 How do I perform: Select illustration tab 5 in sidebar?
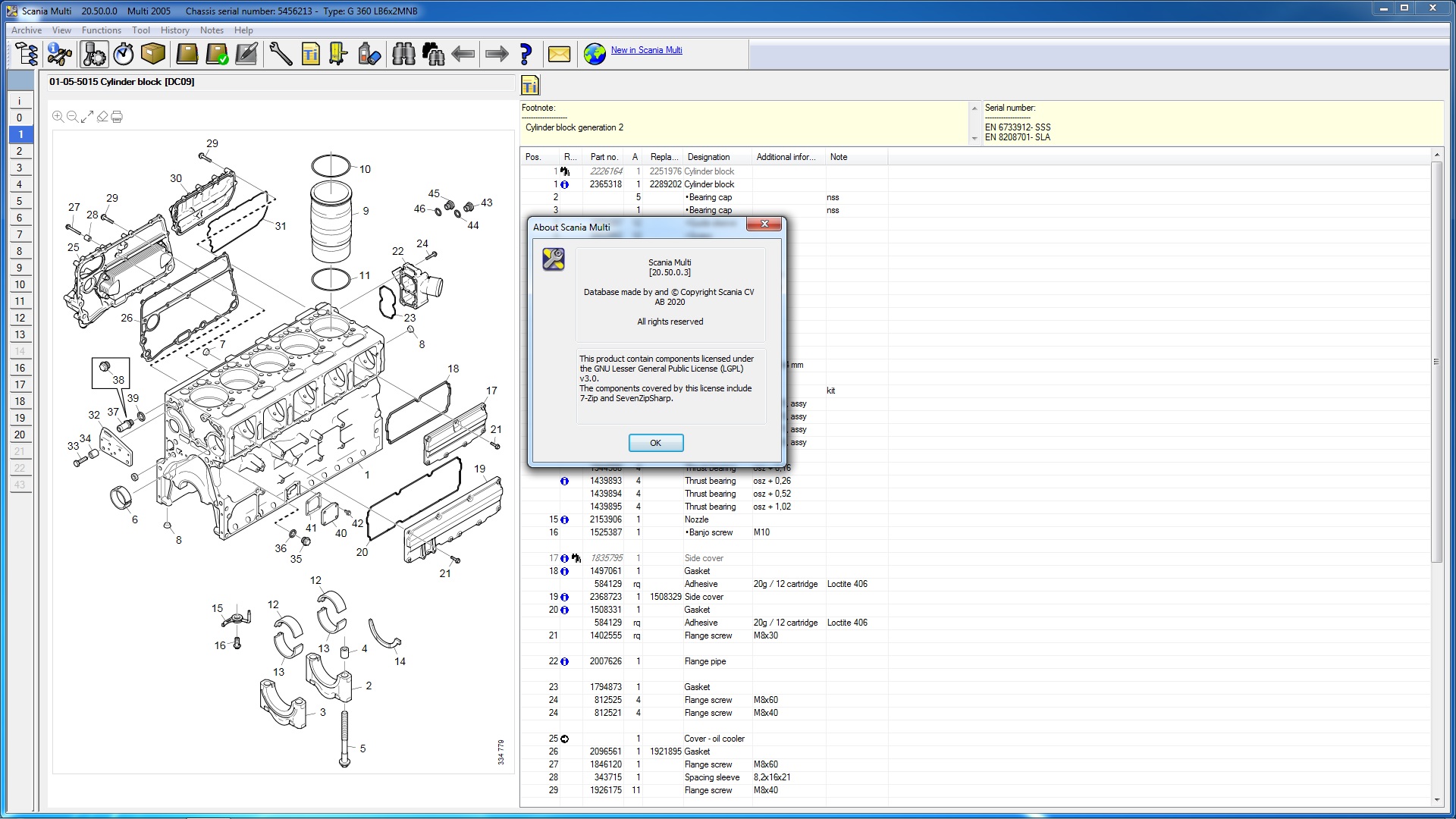[20, 201]
